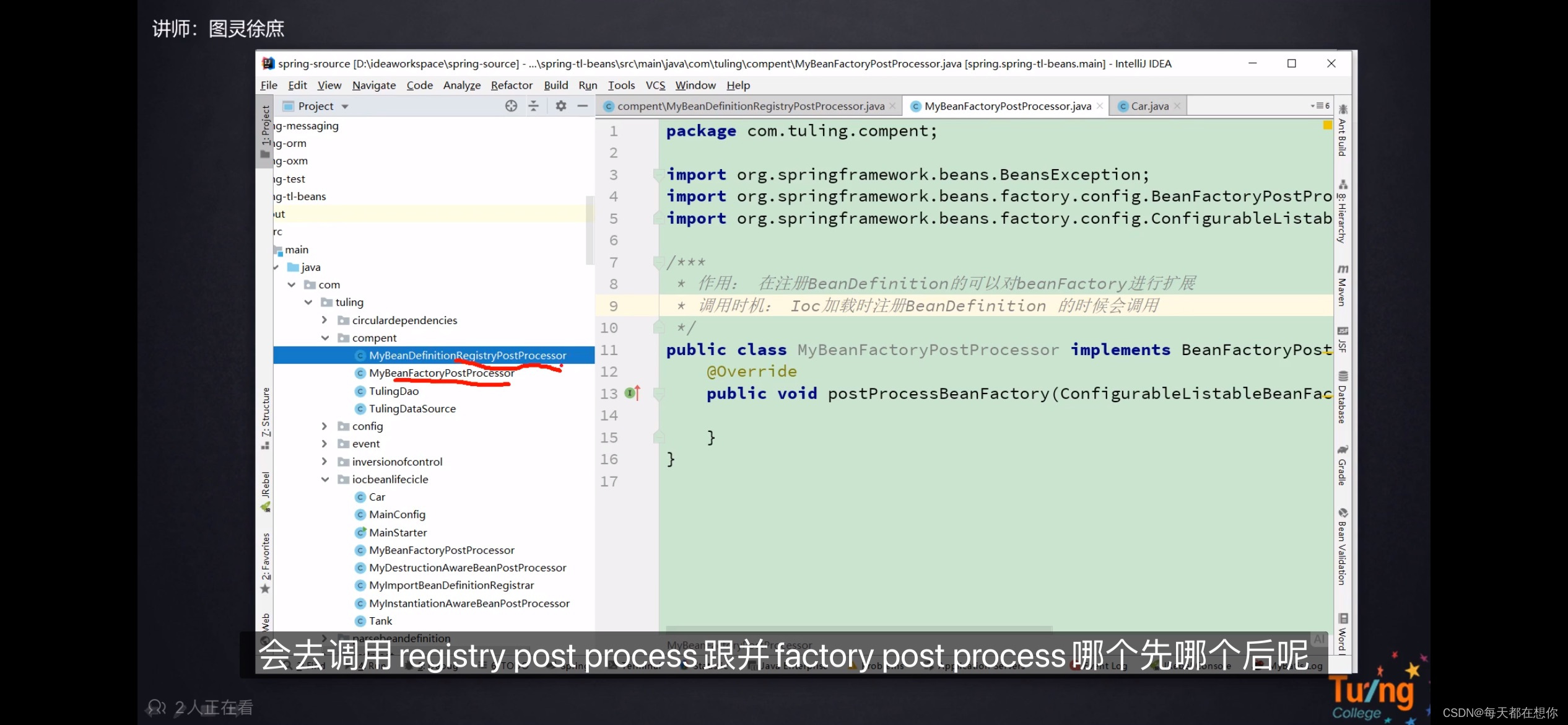Collapse the tuling package

coord(308,302)
